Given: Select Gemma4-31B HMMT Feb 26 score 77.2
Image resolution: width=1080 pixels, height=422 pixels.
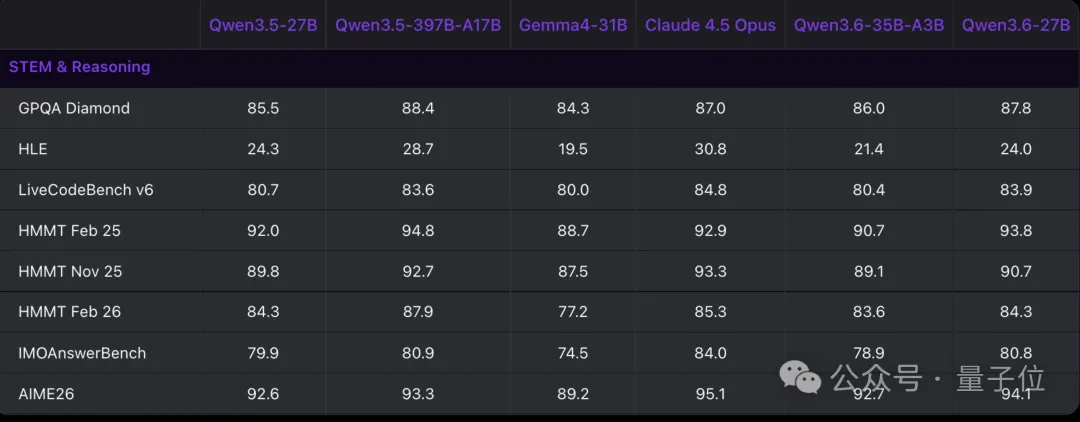Looking at the screenshot, I should click(x=573, y=312).
